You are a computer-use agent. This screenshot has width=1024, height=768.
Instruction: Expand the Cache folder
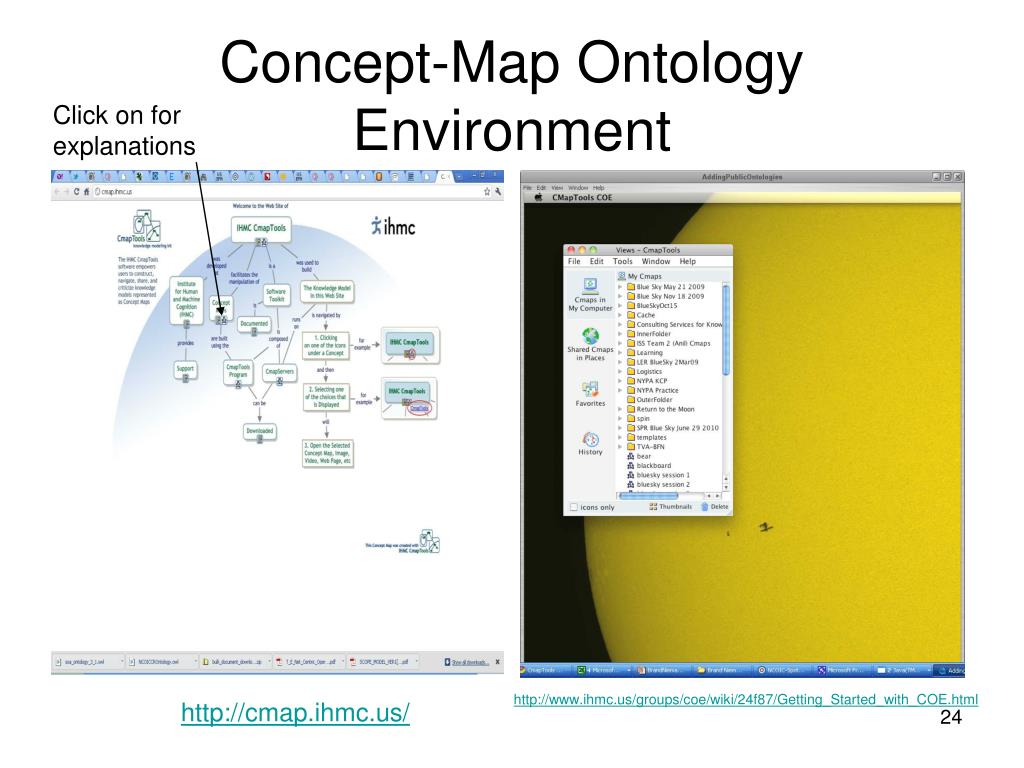click(620, 315)
